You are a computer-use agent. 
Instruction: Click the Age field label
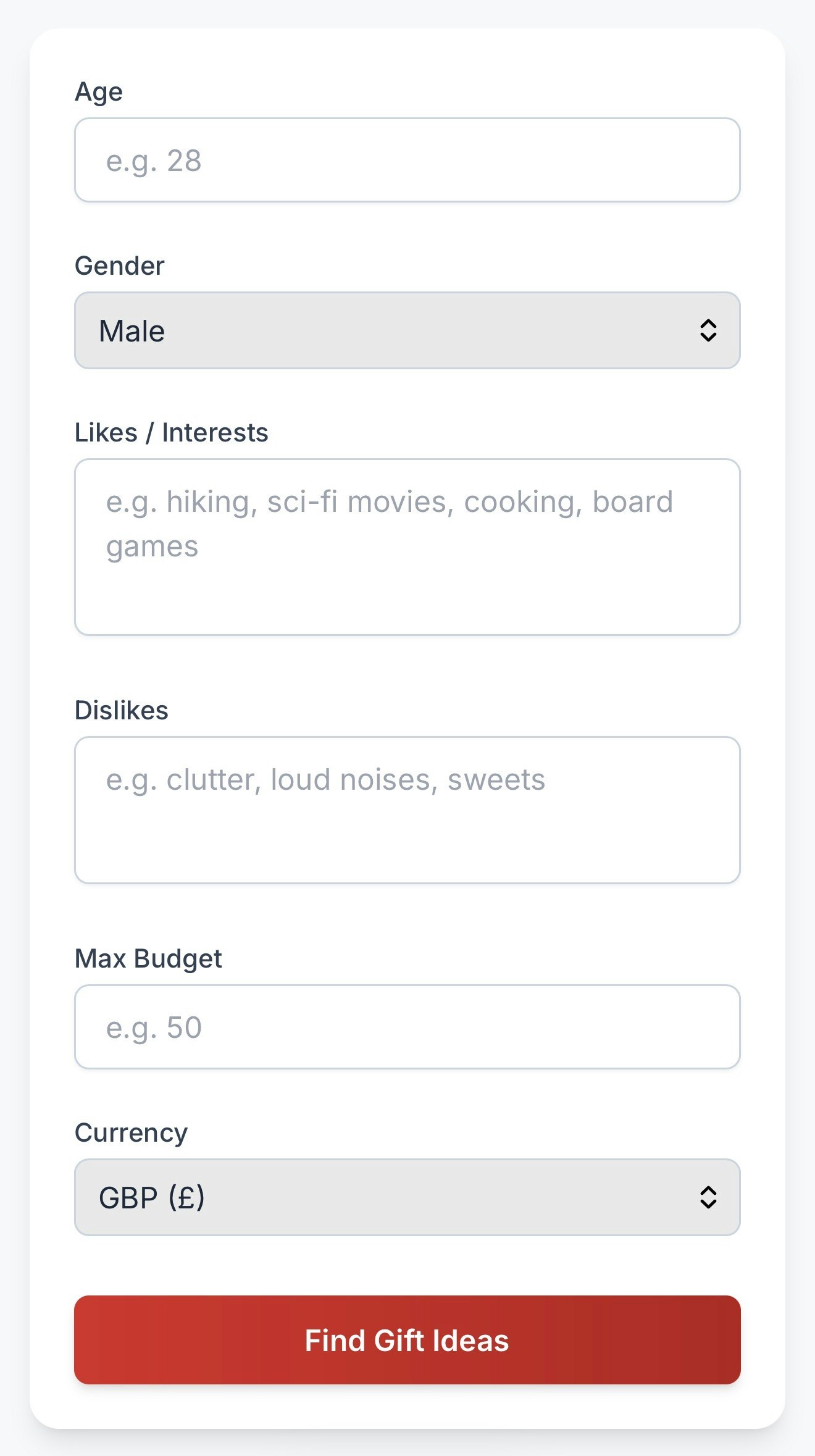tap(99, 91)
